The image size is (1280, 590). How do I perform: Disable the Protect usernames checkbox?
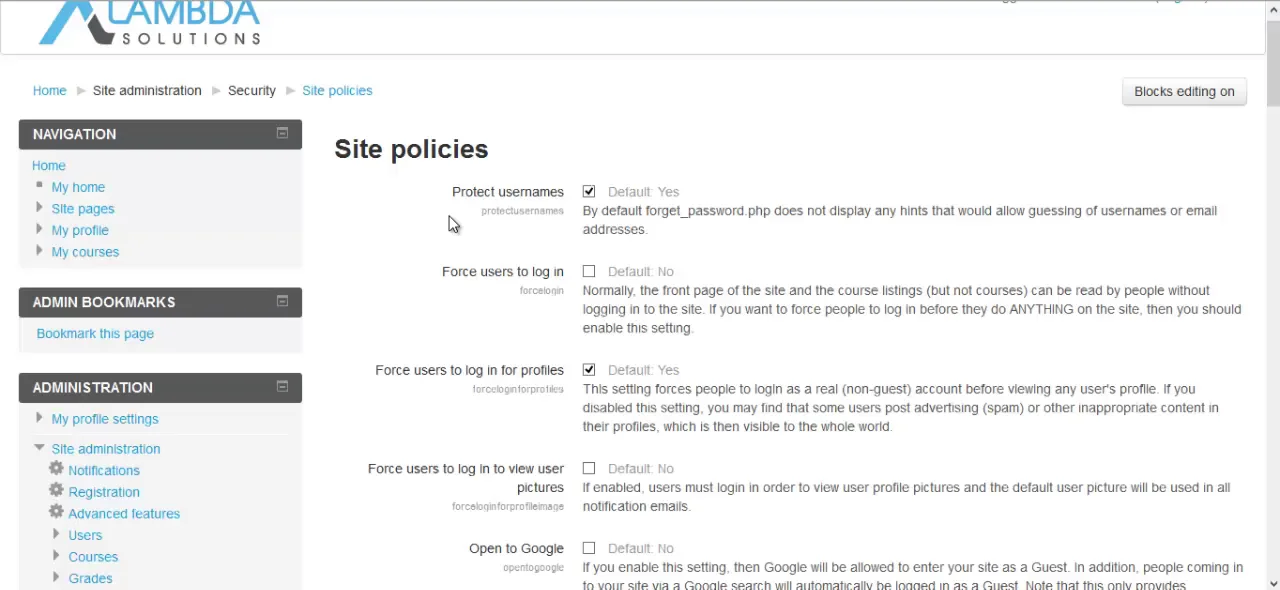coord(589,191)
